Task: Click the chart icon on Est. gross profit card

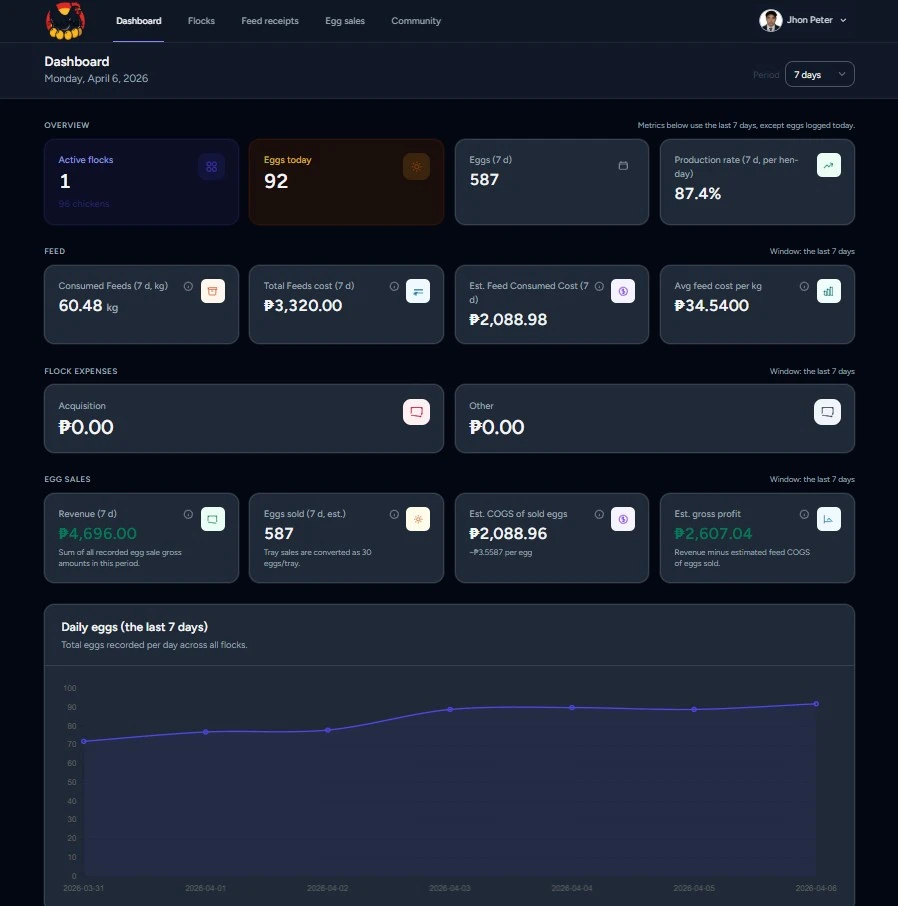Action: (828, 519)
